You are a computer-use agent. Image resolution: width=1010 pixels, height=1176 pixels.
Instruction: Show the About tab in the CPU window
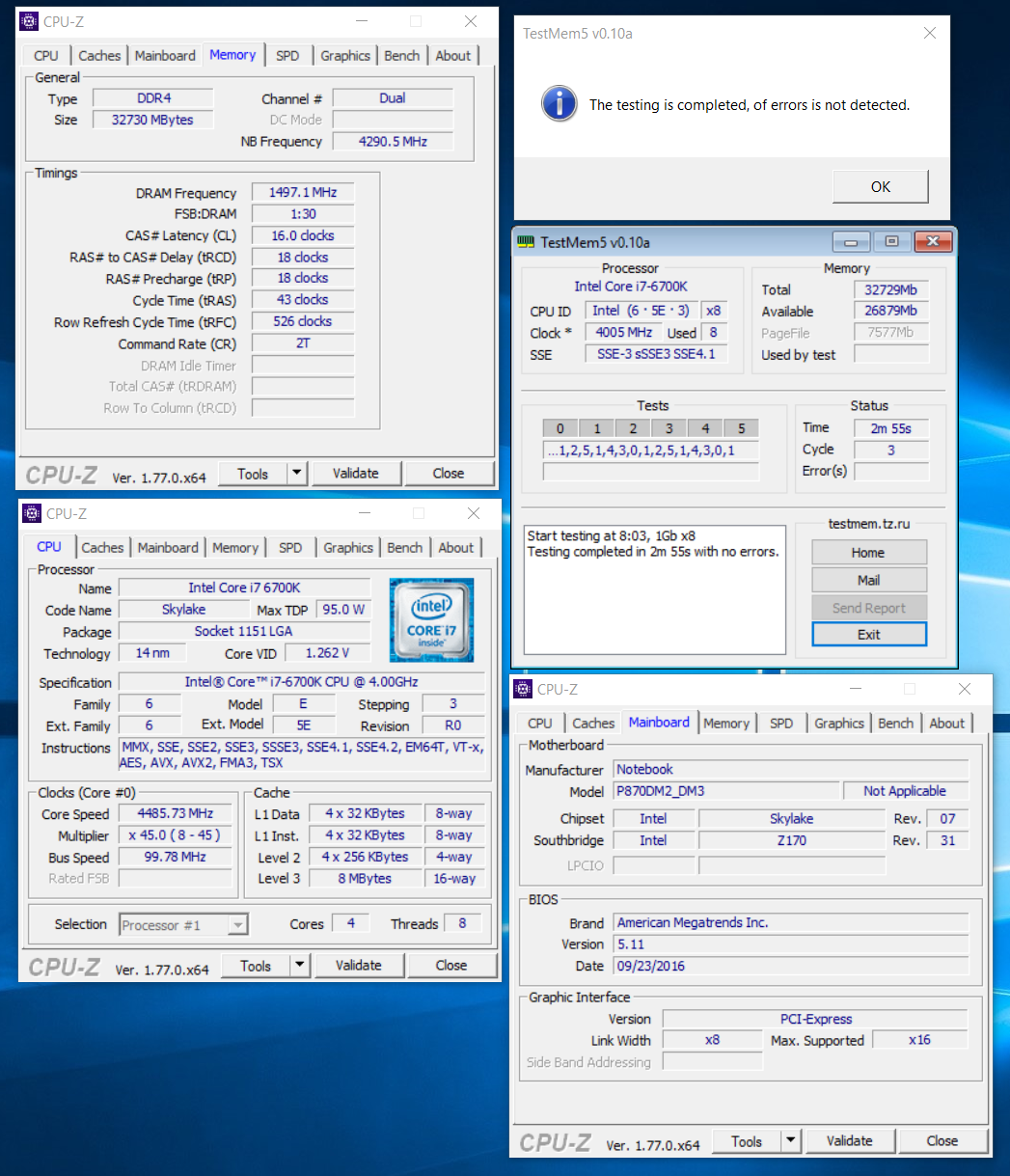tap(456, 548)
